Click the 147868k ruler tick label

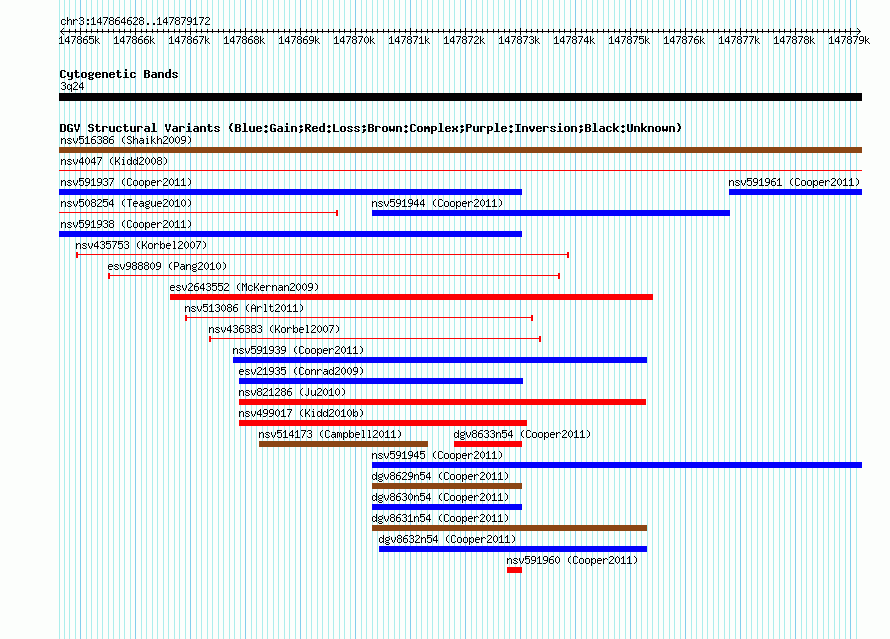tap(244, 40)
